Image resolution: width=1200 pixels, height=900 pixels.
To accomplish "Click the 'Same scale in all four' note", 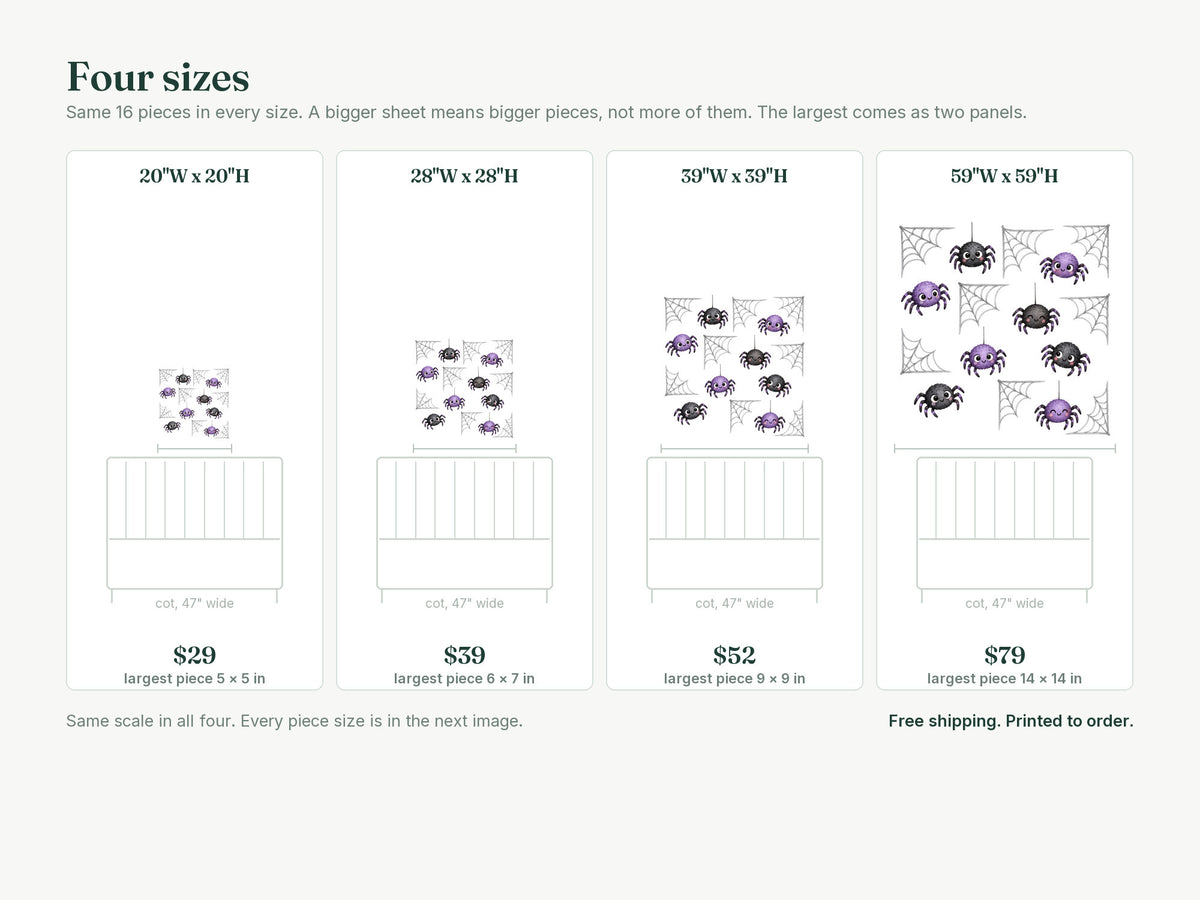I will (x=294, y=721).
